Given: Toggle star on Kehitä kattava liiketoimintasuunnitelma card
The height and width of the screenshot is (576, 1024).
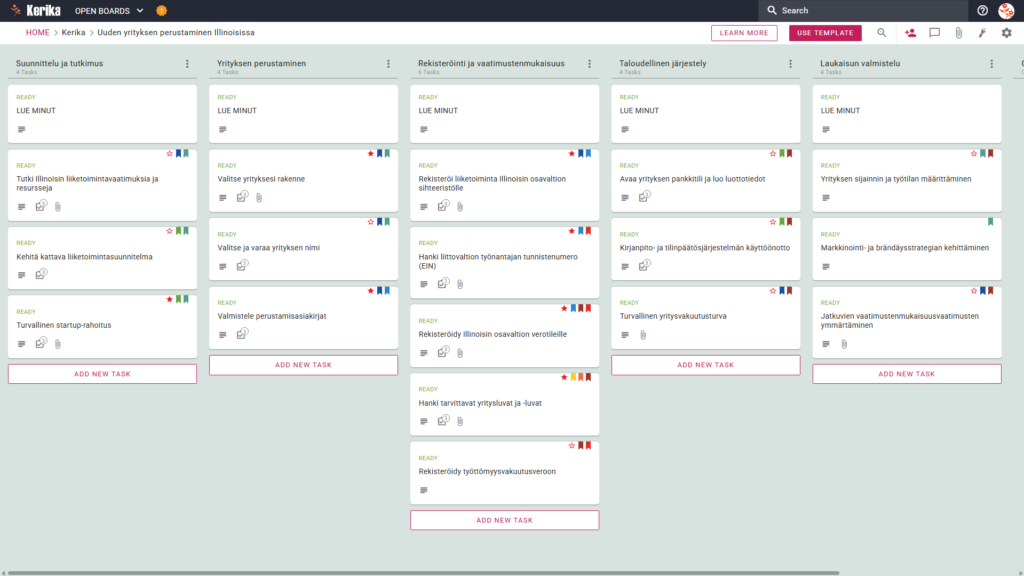Looking at the screenshot, I should pyautogui.click(x=170, y=231).
